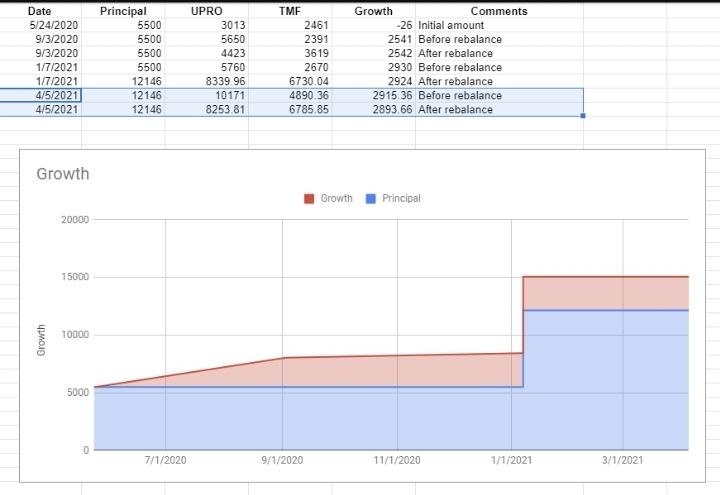720x495 pixels.
Task: Select the UPRO cell with value 5650
Action: tap(207, 39)
